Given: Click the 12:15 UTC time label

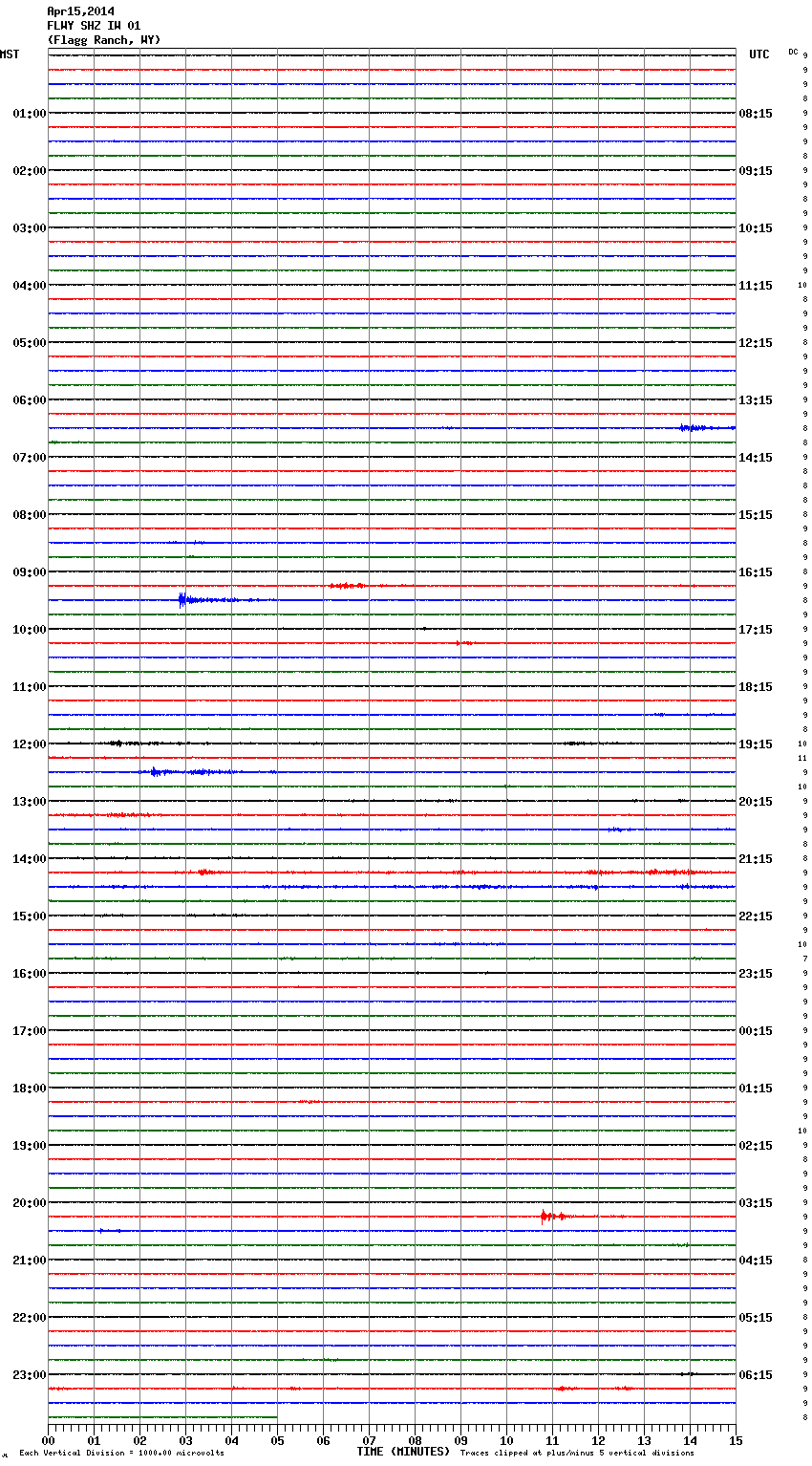Looking at the screenshot, I should 756,343.
